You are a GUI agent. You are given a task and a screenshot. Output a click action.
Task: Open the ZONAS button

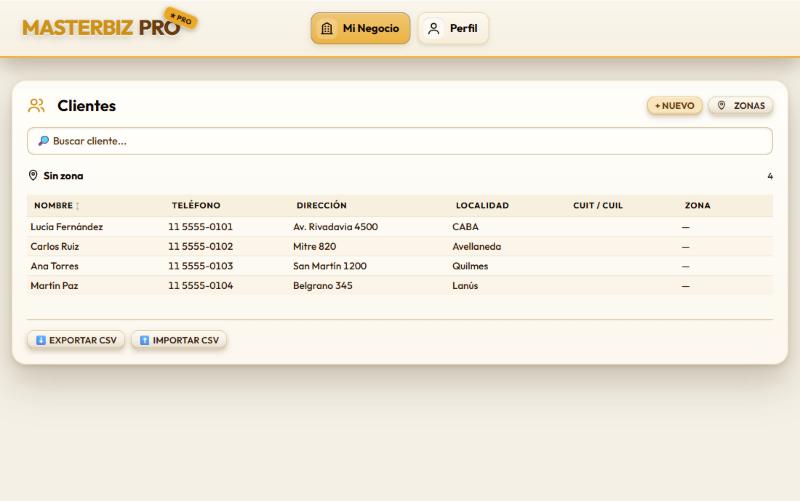click(740, 106)
